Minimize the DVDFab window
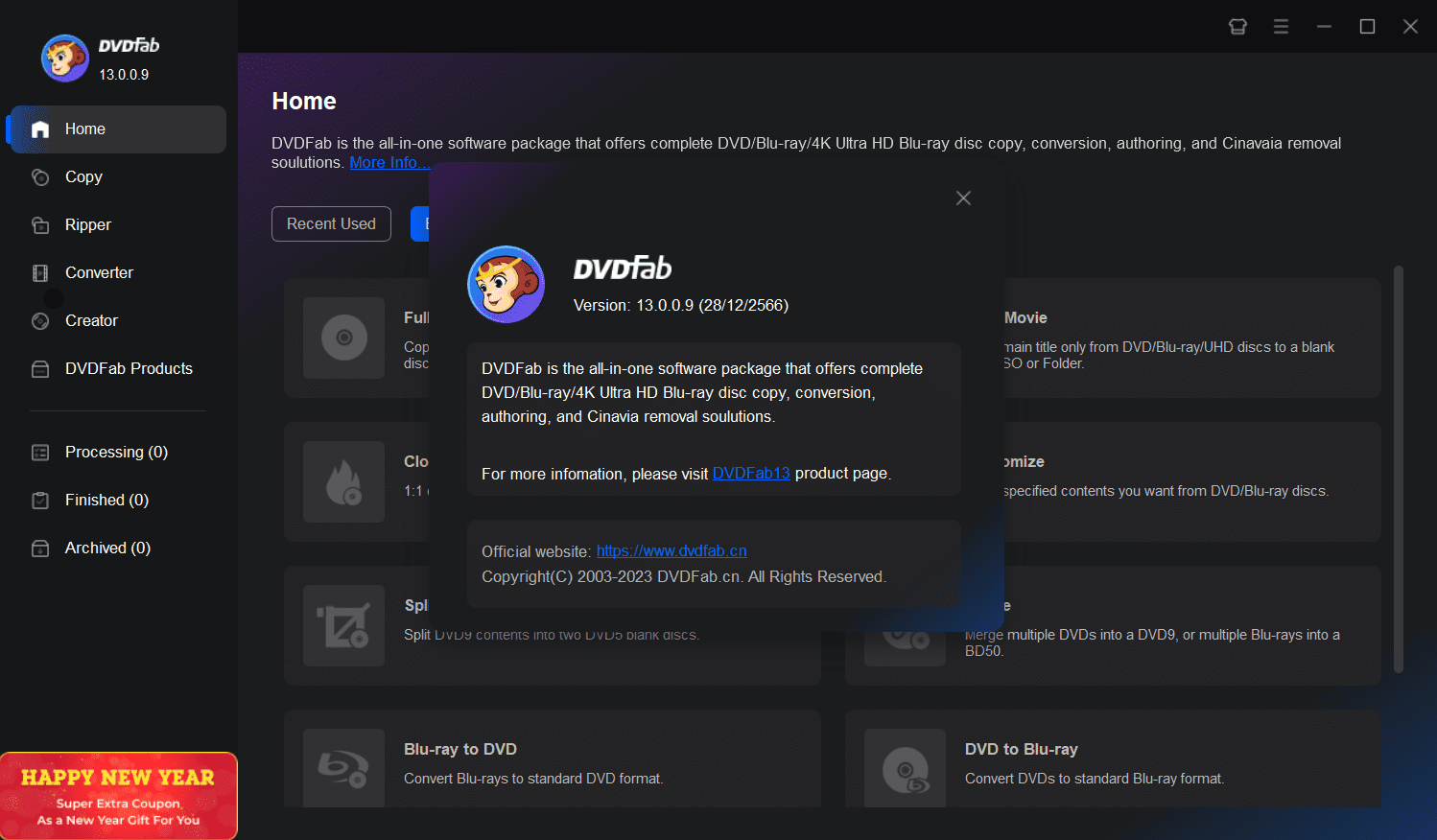 click(1324, 27)
